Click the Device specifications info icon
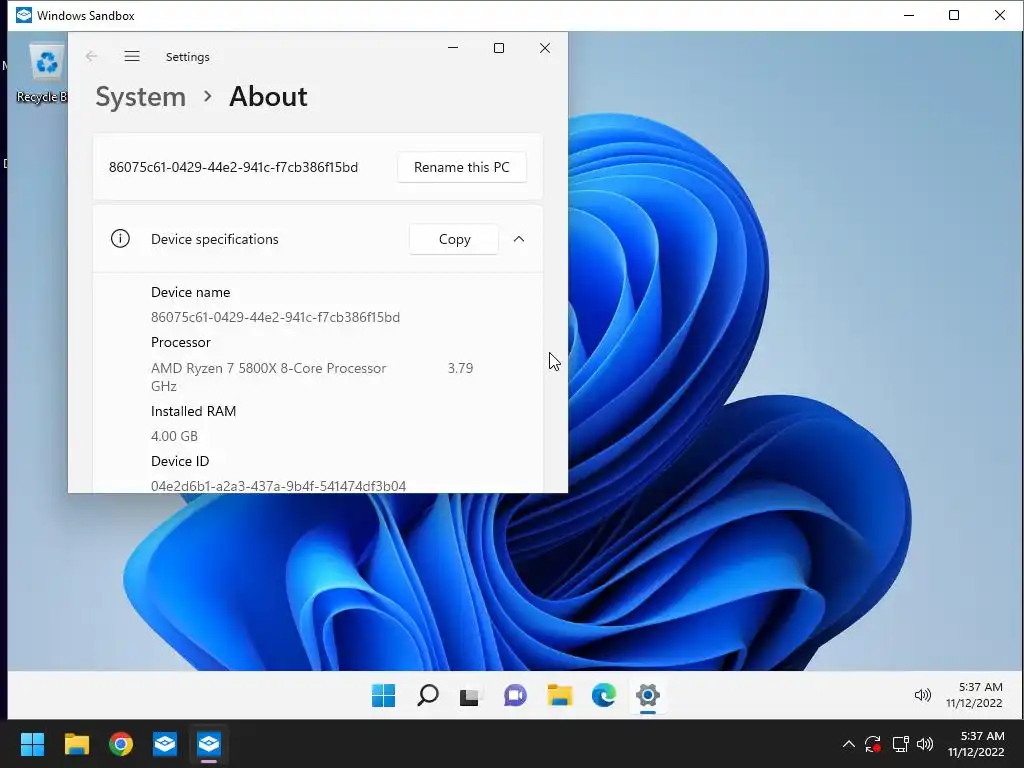The image size is (1024, 768). 120,238
